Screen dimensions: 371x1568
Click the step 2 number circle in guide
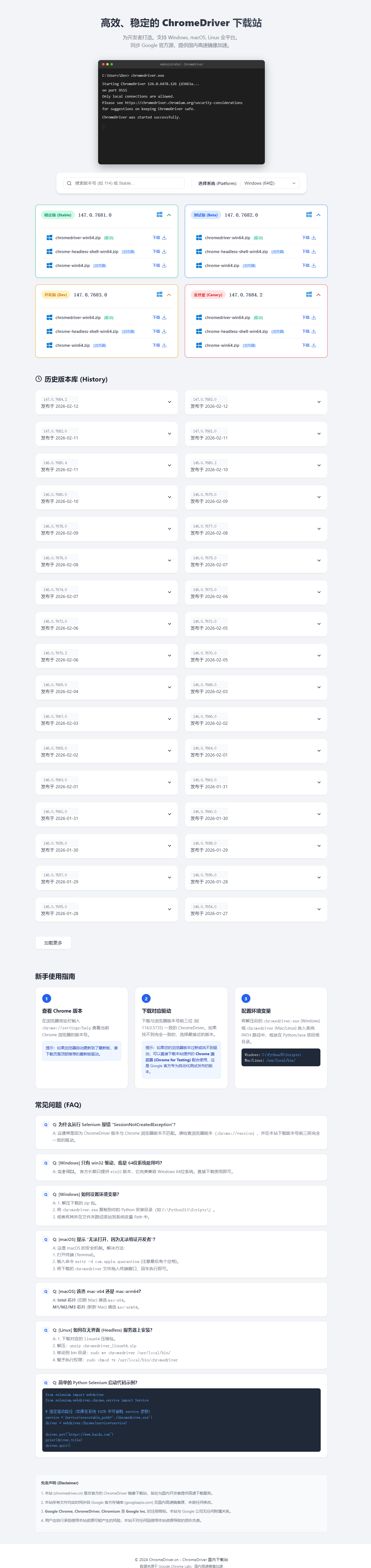(x=146, y=998)
